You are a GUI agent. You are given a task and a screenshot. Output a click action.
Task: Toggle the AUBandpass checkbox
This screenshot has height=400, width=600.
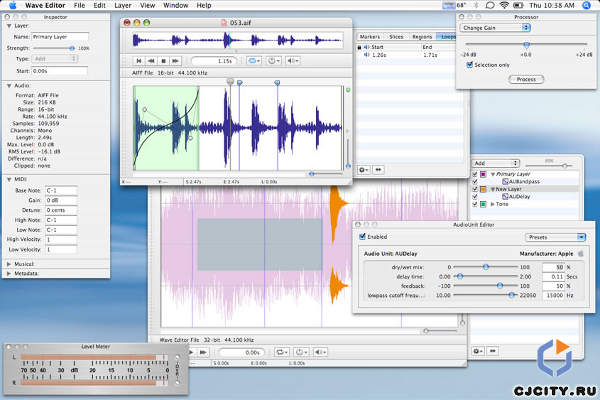point(475,181)
